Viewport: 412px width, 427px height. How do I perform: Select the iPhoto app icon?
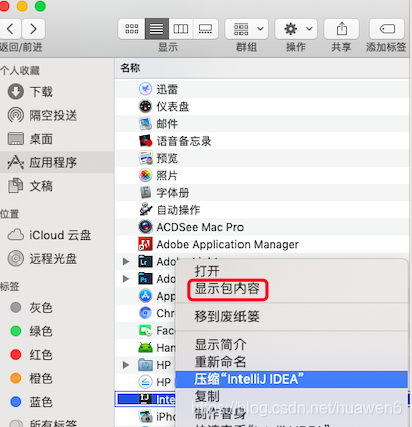145,416
